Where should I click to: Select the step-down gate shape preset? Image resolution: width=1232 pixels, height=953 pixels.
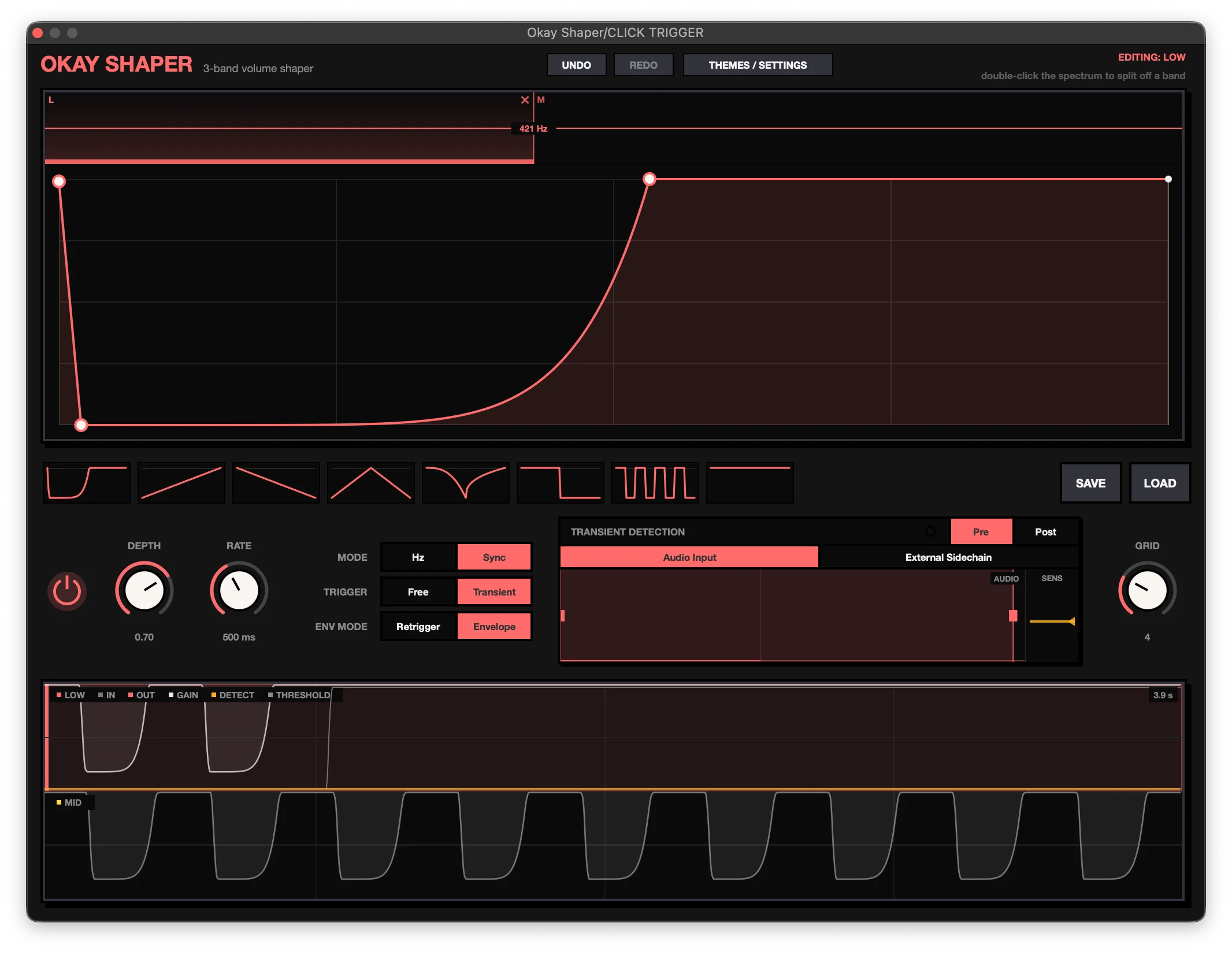[561, 483]
